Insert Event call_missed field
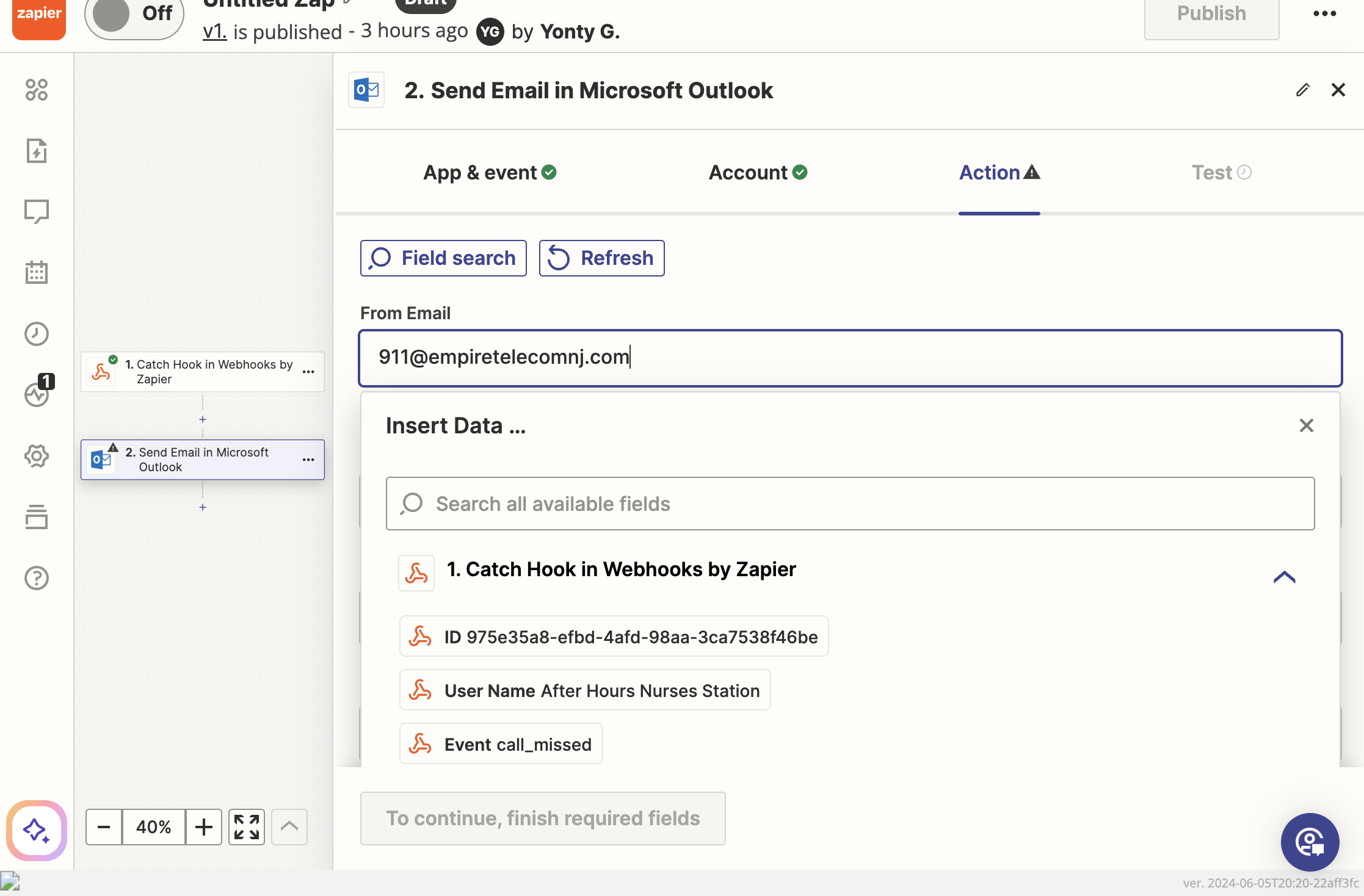Viewport: 1364px width, 896px height. [501, 744]
